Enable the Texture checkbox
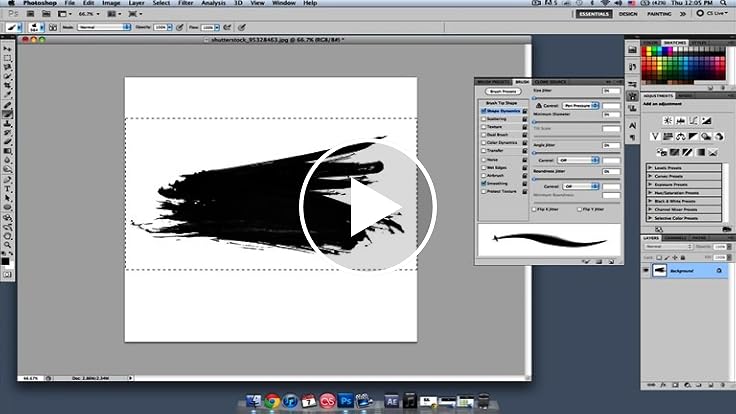This screenshot has height=414, width=736. 483,127
